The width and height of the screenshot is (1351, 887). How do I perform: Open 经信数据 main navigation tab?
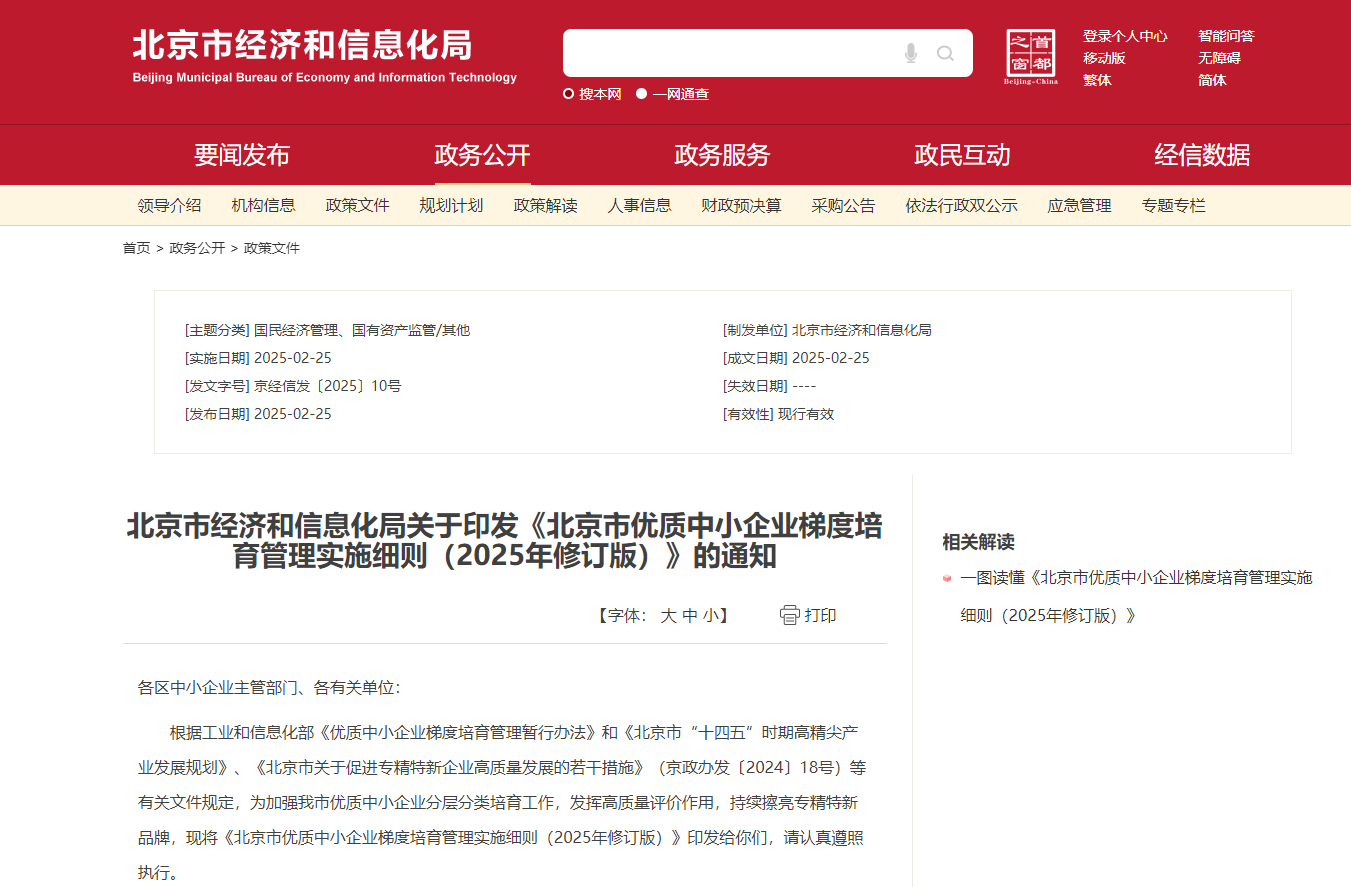pyautogui.click(x=1202, y=155)
